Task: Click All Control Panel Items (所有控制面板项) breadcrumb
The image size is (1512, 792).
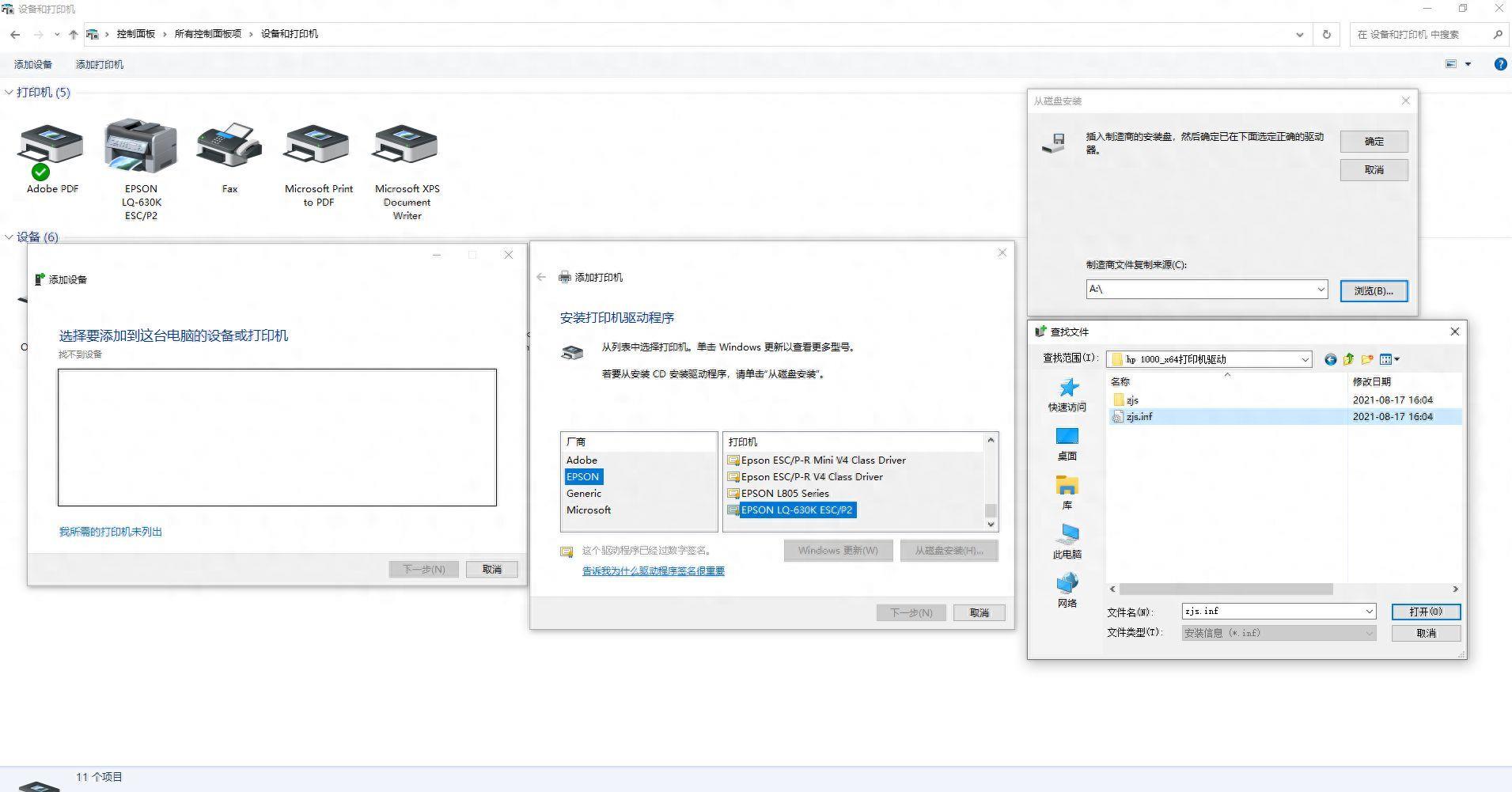Action: [x=208, y=34]
